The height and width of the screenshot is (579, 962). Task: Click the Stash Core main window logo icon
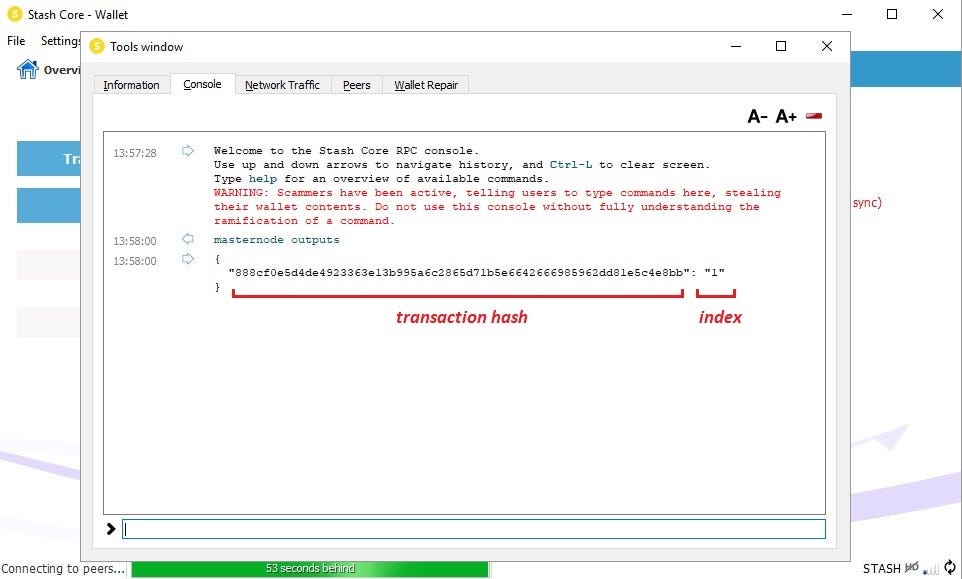[15, 14]
